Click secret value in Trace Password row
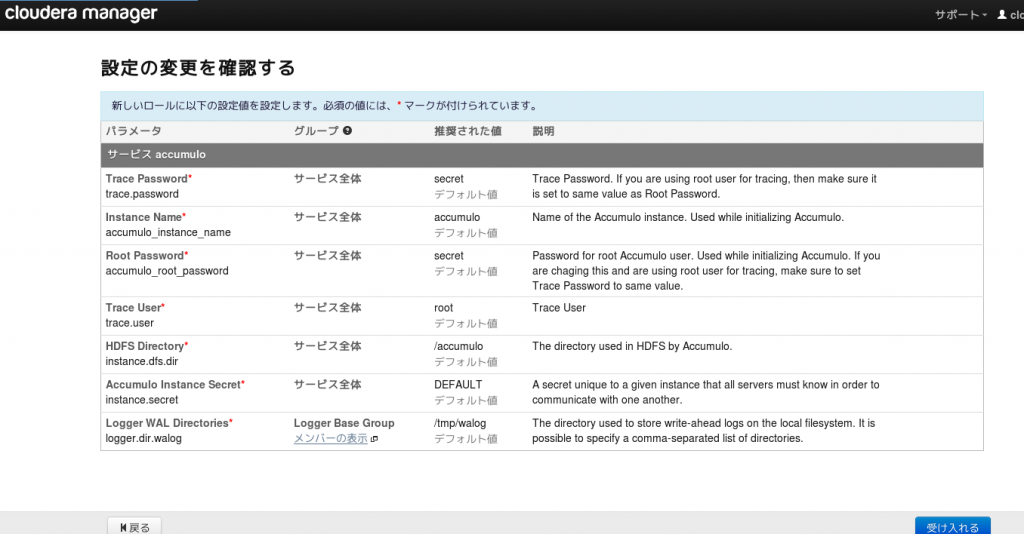Screen dimensions: 1024x534 point(449,179)
